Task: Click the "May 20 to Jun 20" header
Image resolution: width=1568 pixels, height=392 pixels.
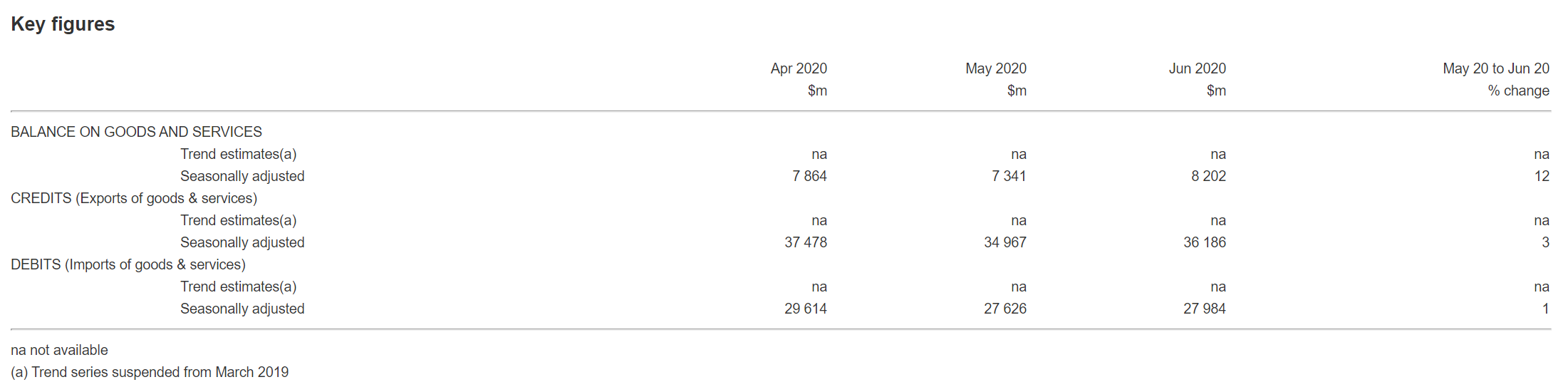Action: (1495, 68)
